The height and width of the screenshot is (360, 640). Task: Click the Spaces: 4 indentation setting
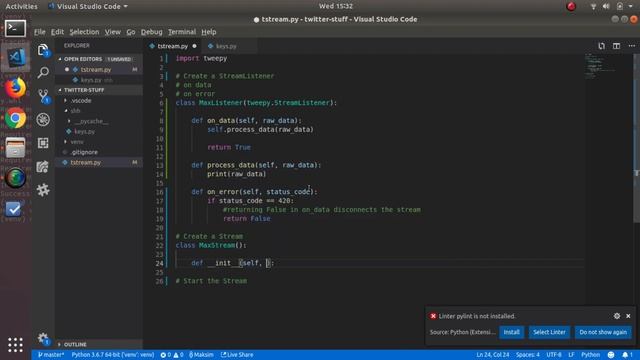[x=527, y=355]
